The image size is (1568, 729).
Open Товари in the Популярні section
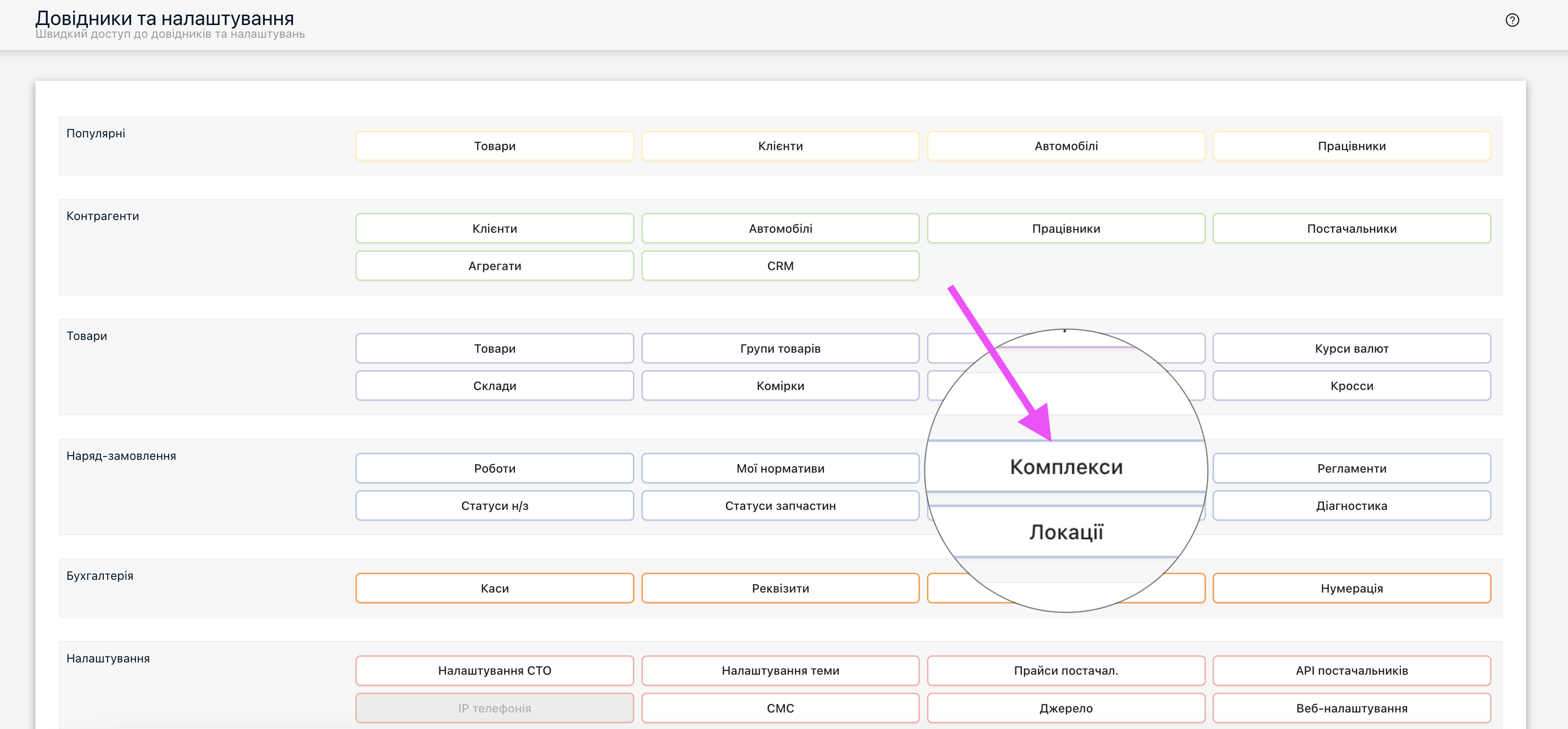point(494,146)
